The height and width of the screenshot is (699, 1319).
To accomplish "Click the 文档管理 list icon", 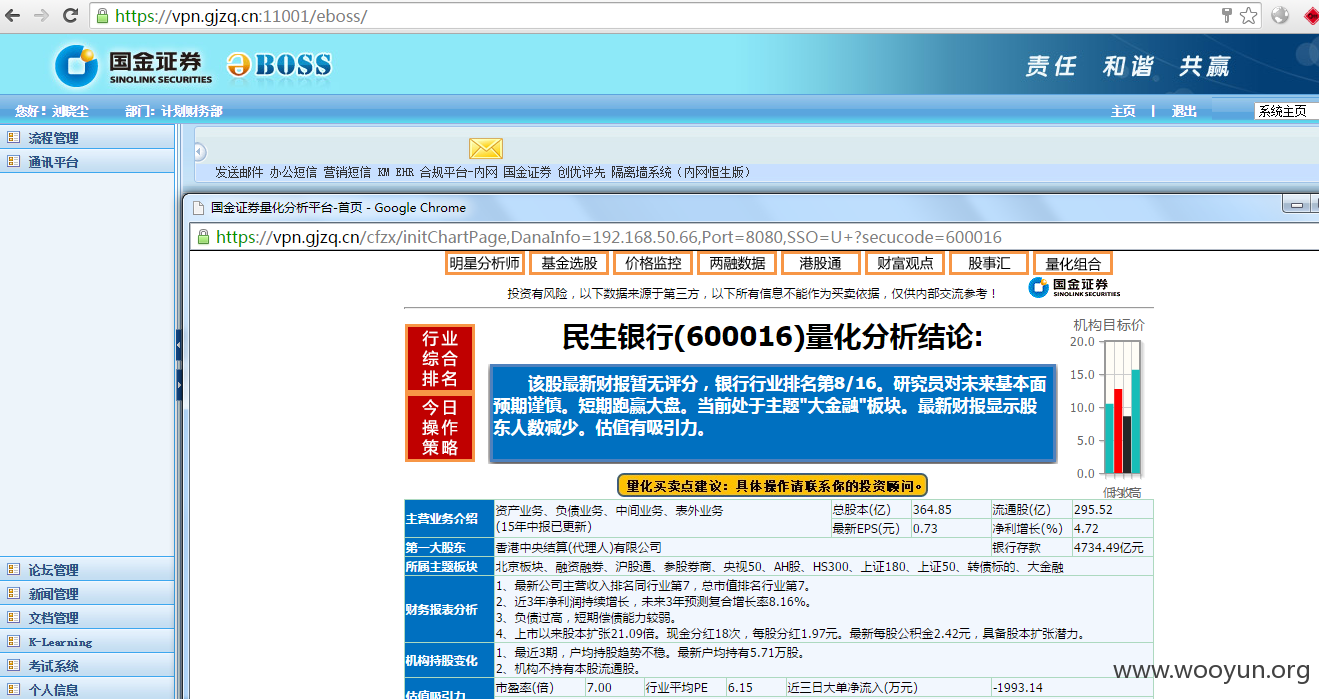I will (x=13, y=617).
